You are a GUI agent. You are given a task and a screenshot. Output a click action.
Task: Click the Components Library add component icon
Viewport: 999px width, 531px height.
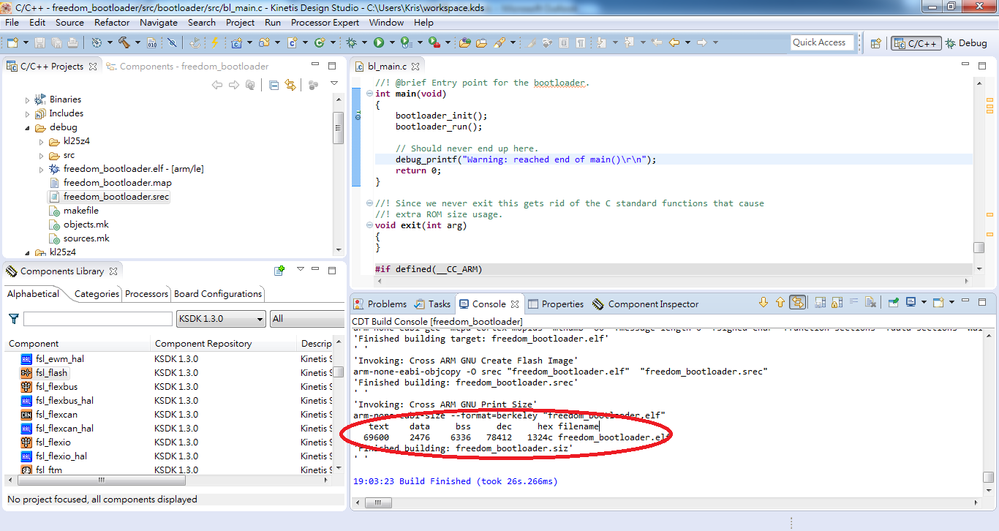coord(279,270)
